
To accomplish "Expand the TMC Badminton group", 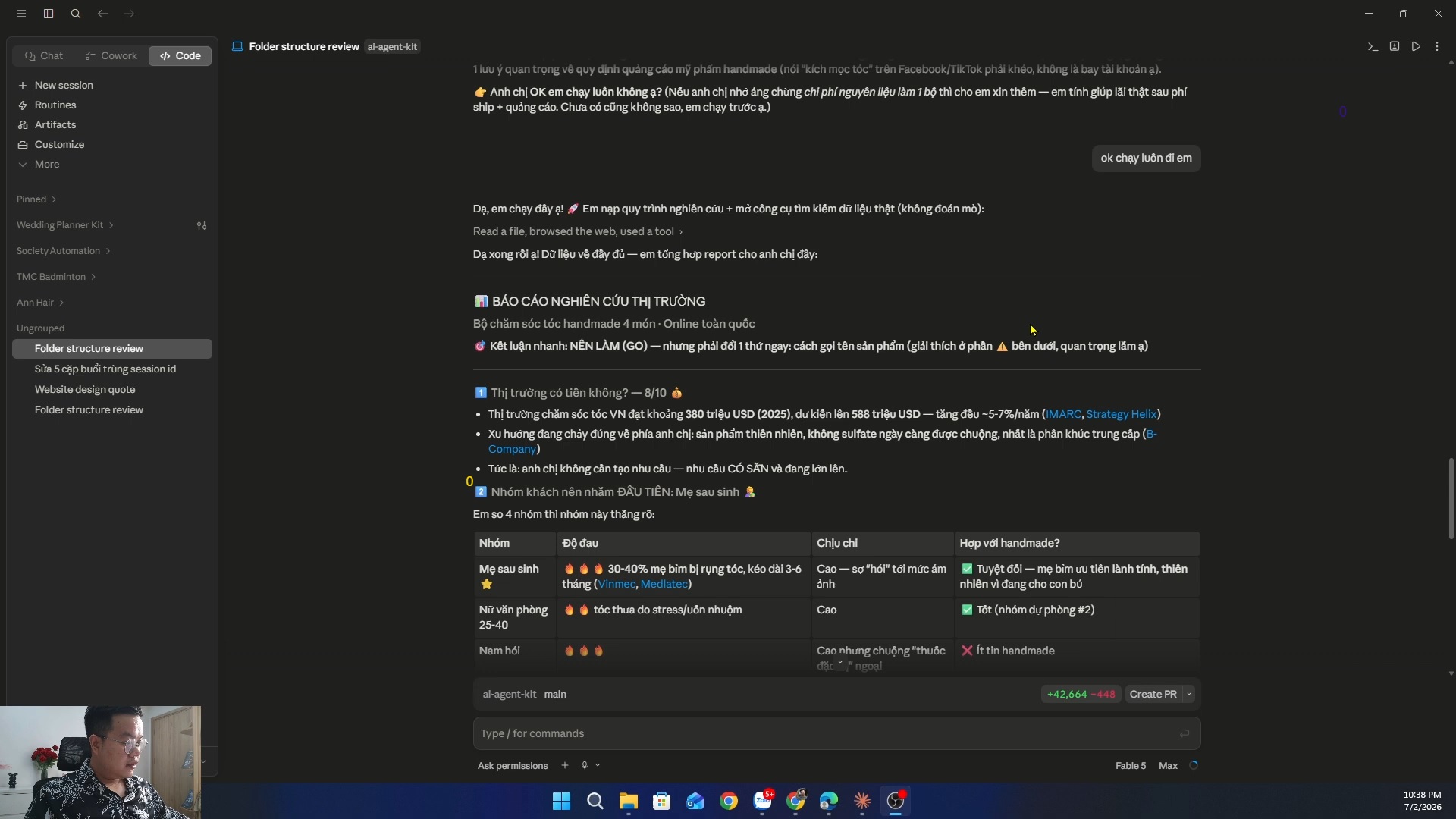I will pos(56,277).
